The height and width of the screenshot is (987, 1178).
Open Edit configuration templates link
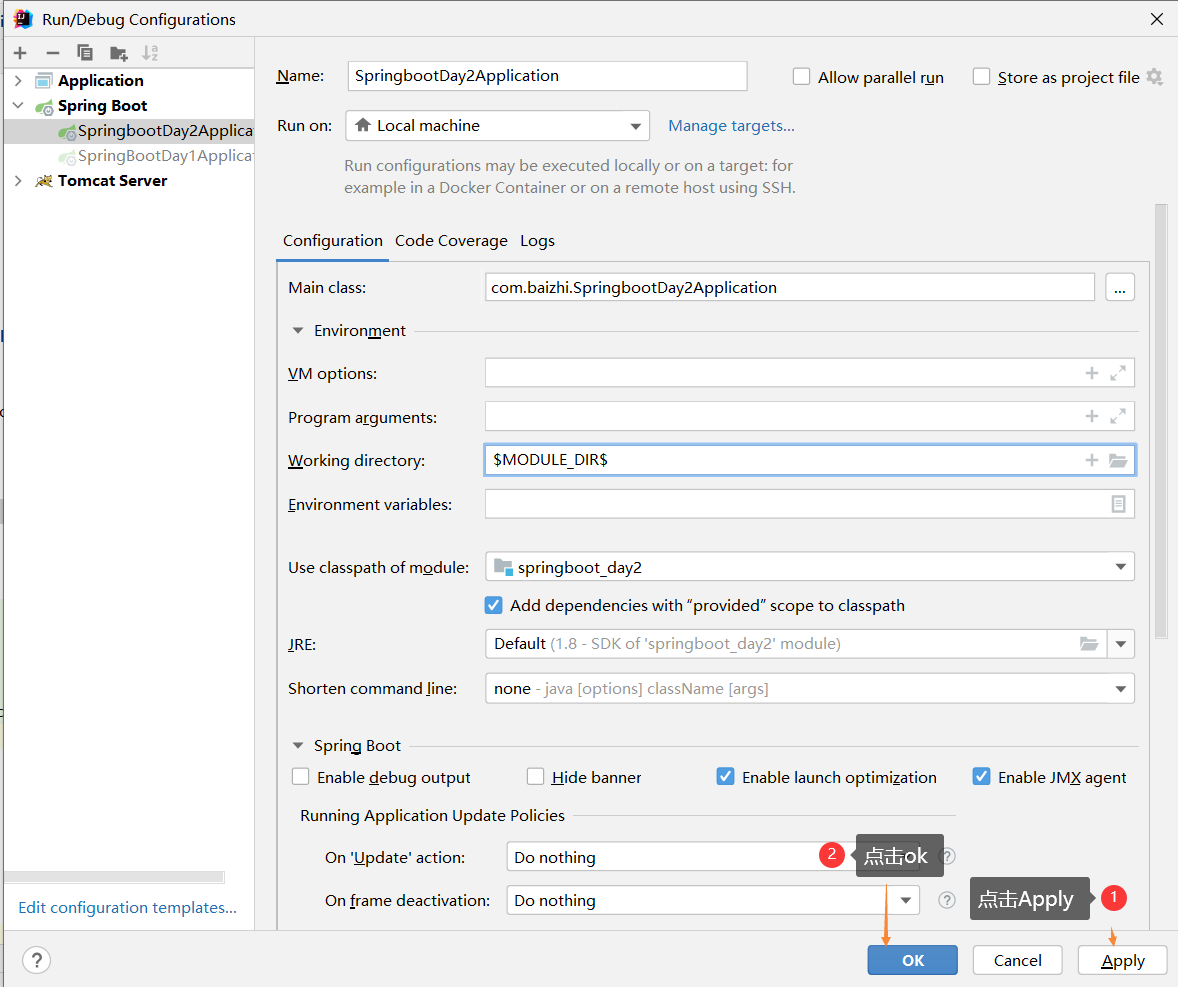pos(127,907)
